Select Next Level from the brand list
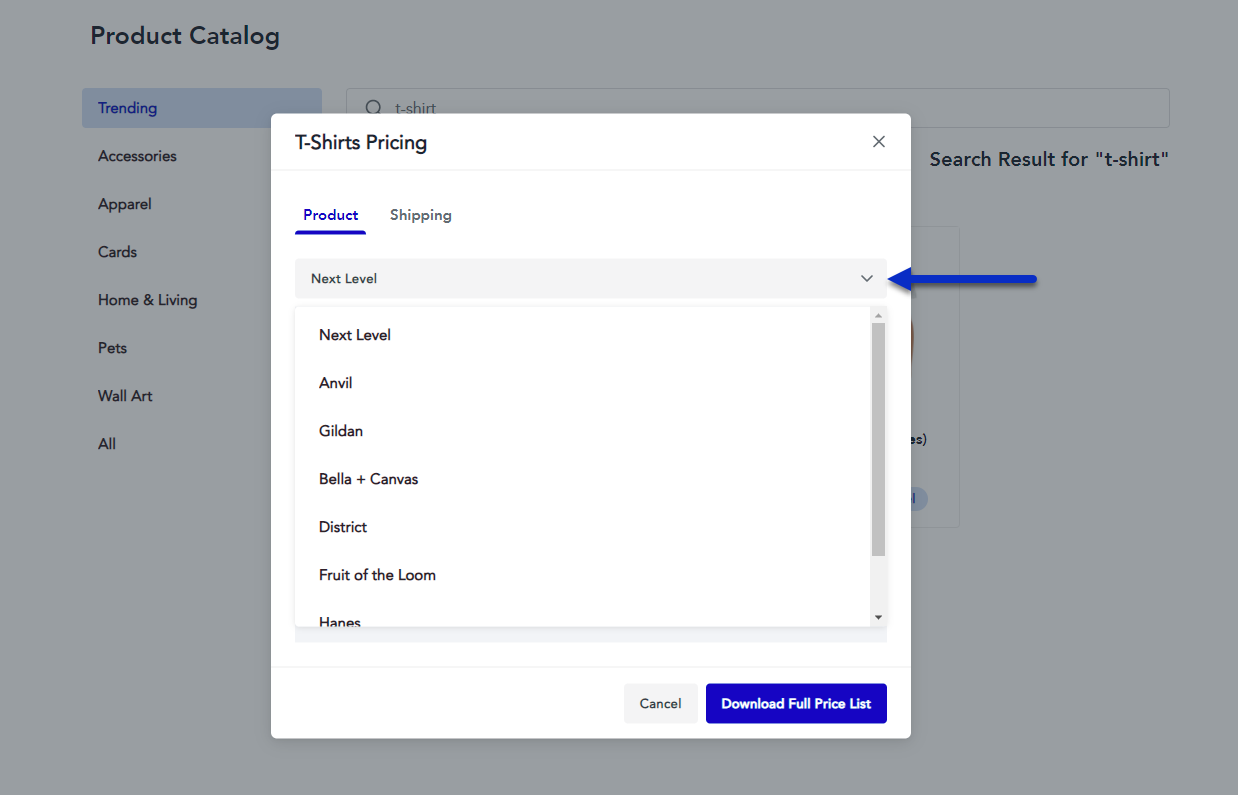The width and height of the screenshot is (1238, 795). [355, 335]
